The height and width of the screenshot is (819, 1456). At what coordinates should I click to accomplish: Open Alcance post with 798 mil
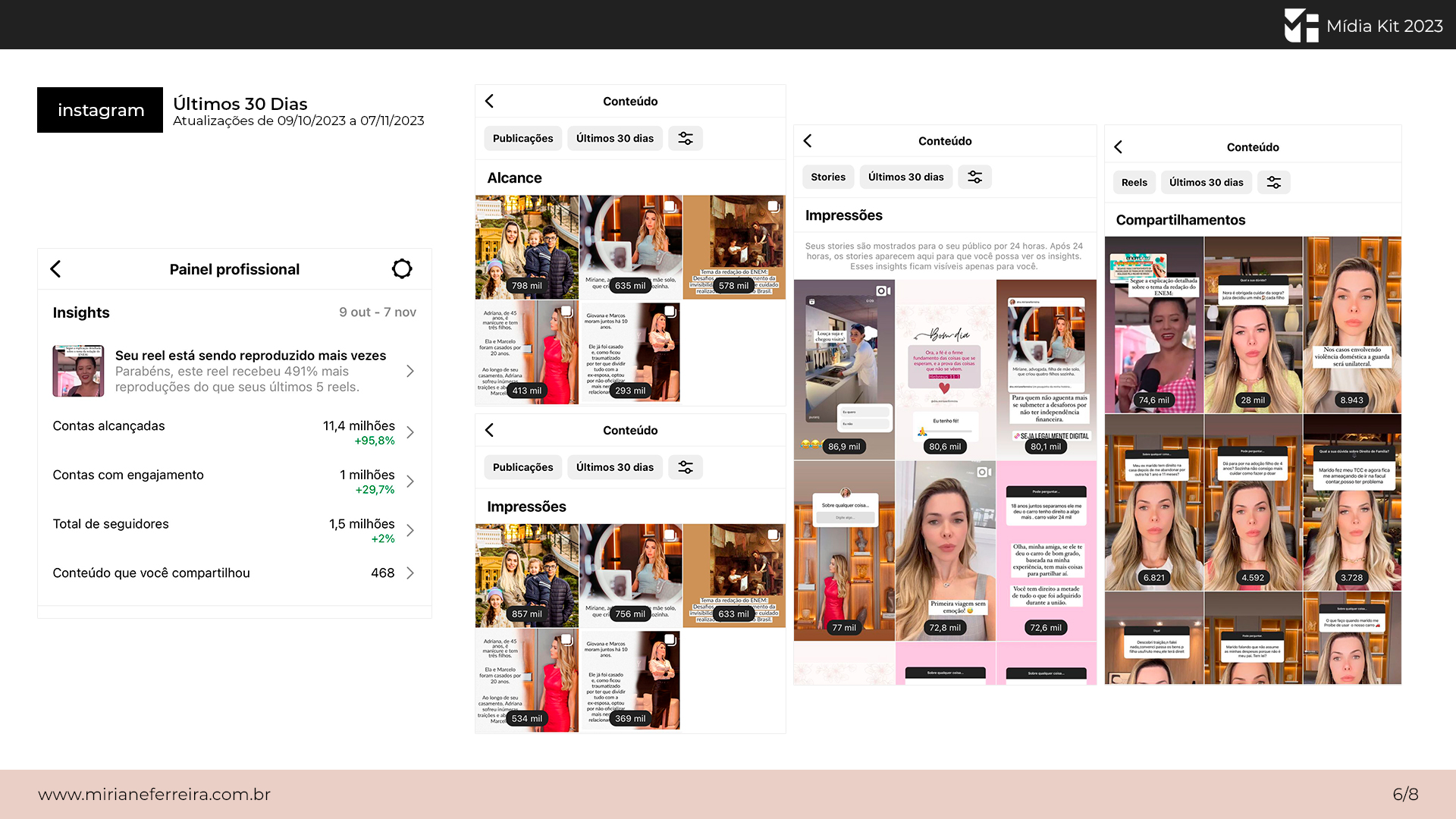527,247
